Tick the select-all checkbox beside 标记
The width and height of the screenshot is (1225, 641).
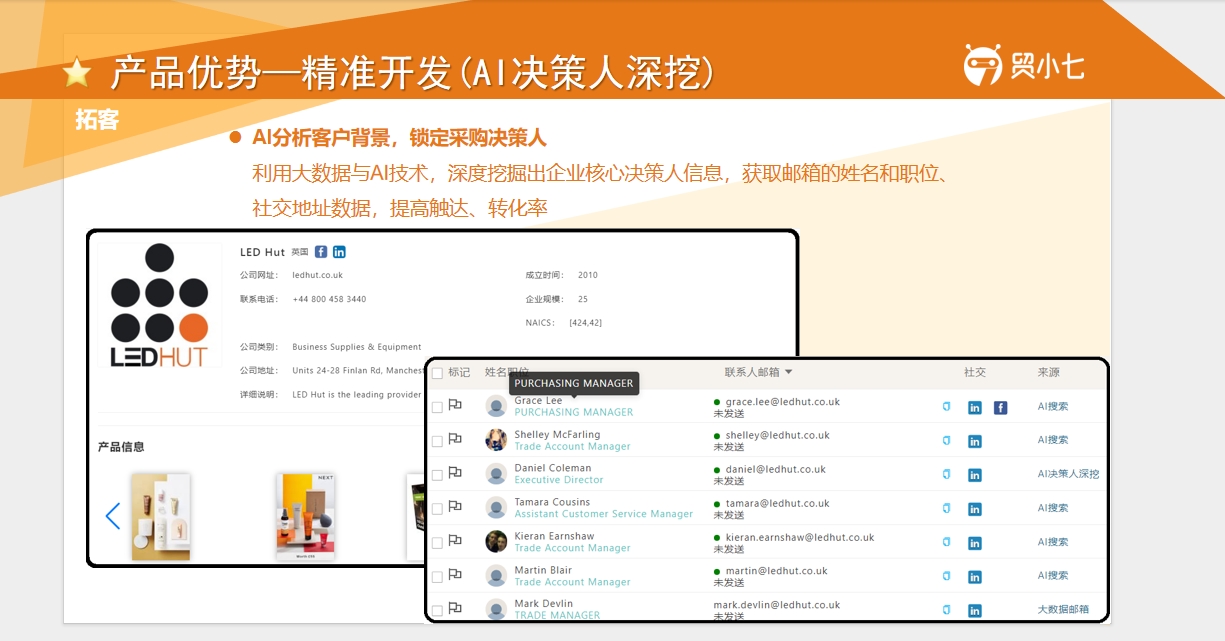[437, 373]
